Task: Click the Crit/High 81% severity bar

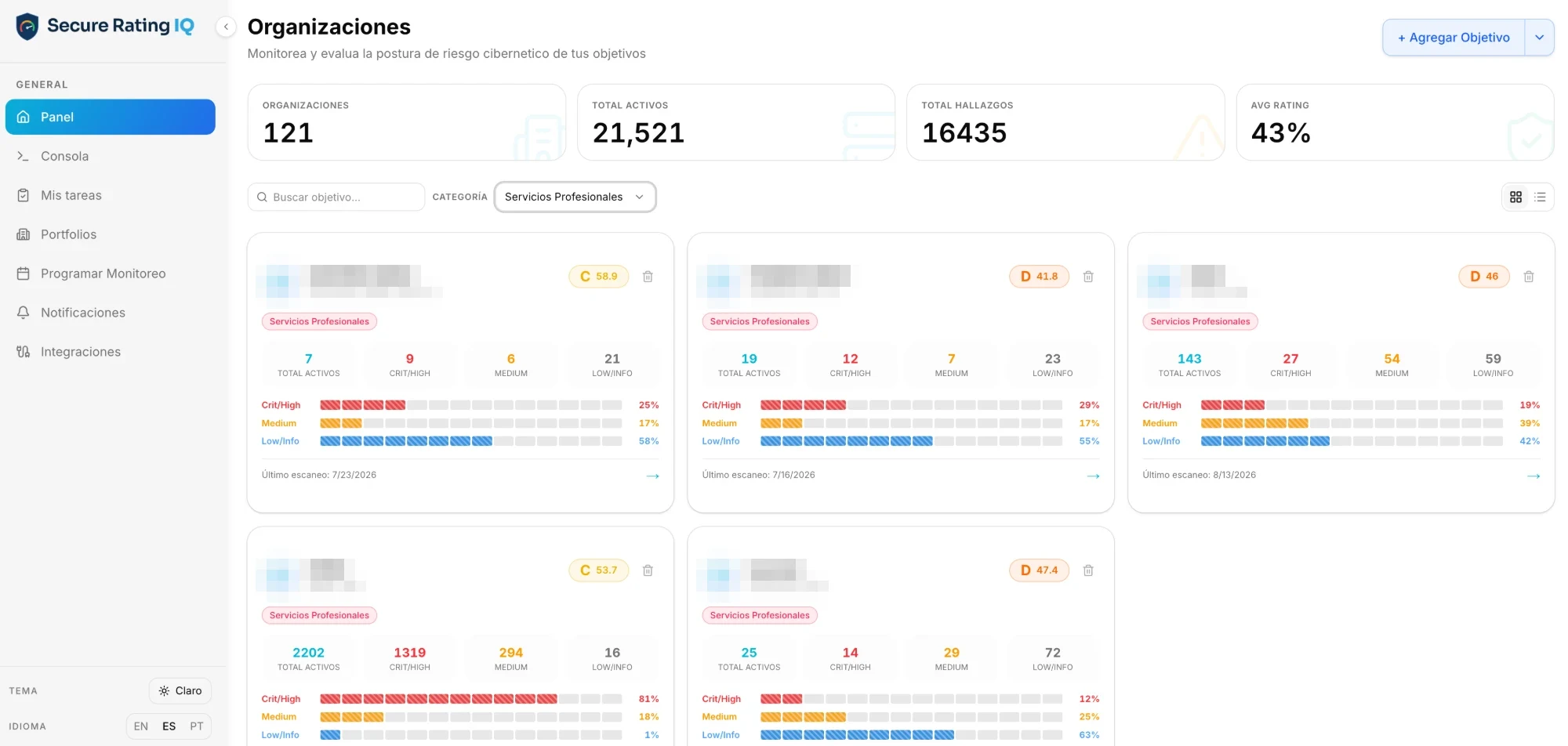Action: (x=471, y=699)
